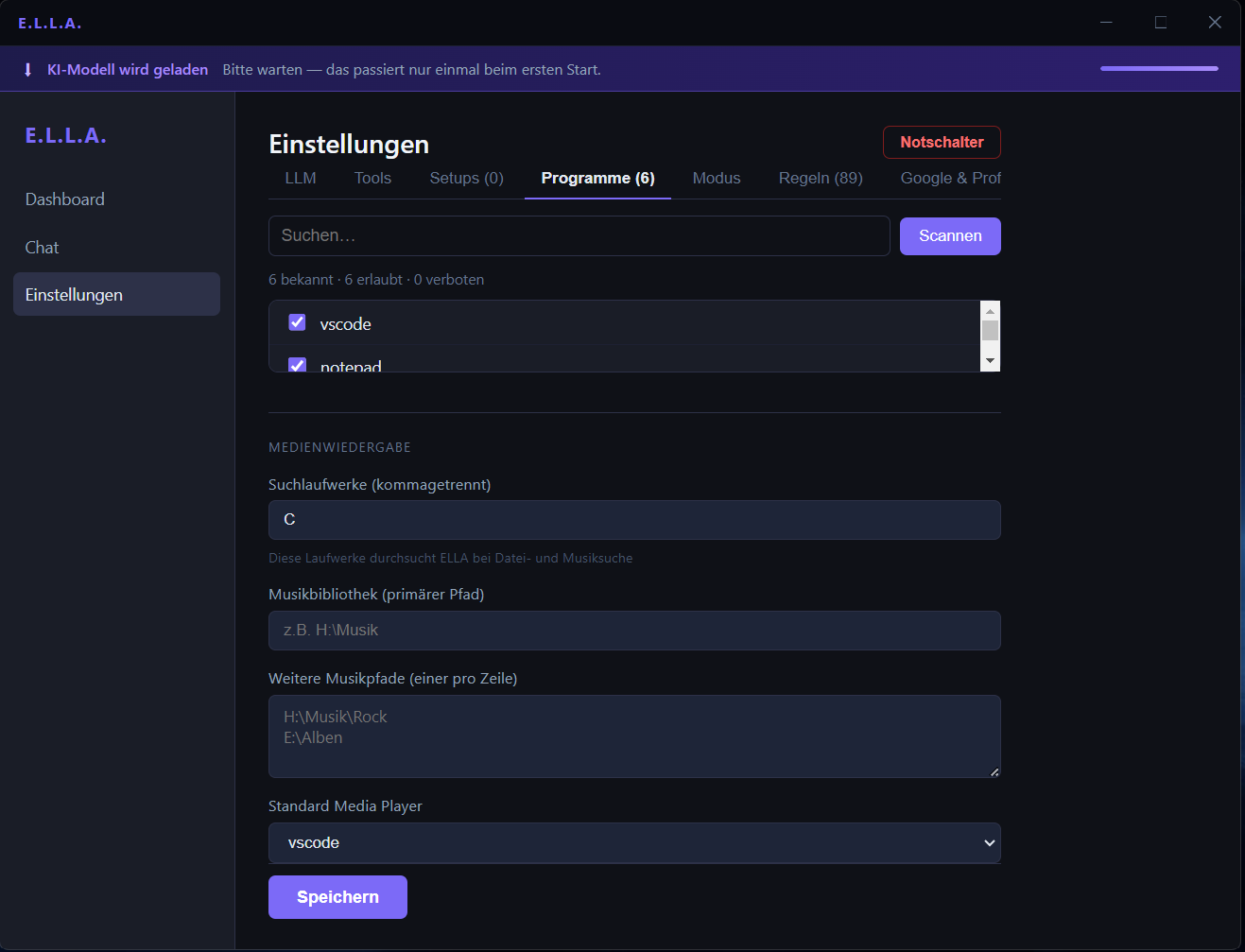The width and height of the screenshot is (1245, 952).
Task: Click the program list scroll-down arrow
Action: pos(990,361)
